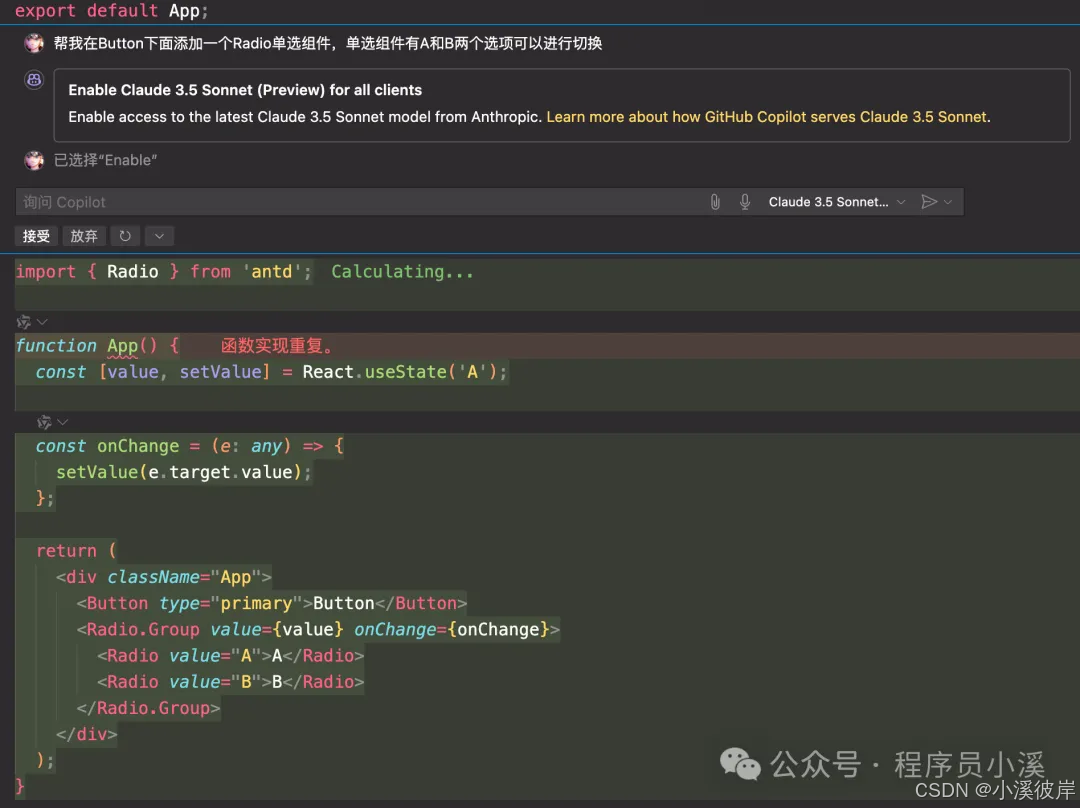Click the 函数实现重复 error message
Image resolution: width=1080 pixels, height=808 pixels.
click(x=277, y=346)
